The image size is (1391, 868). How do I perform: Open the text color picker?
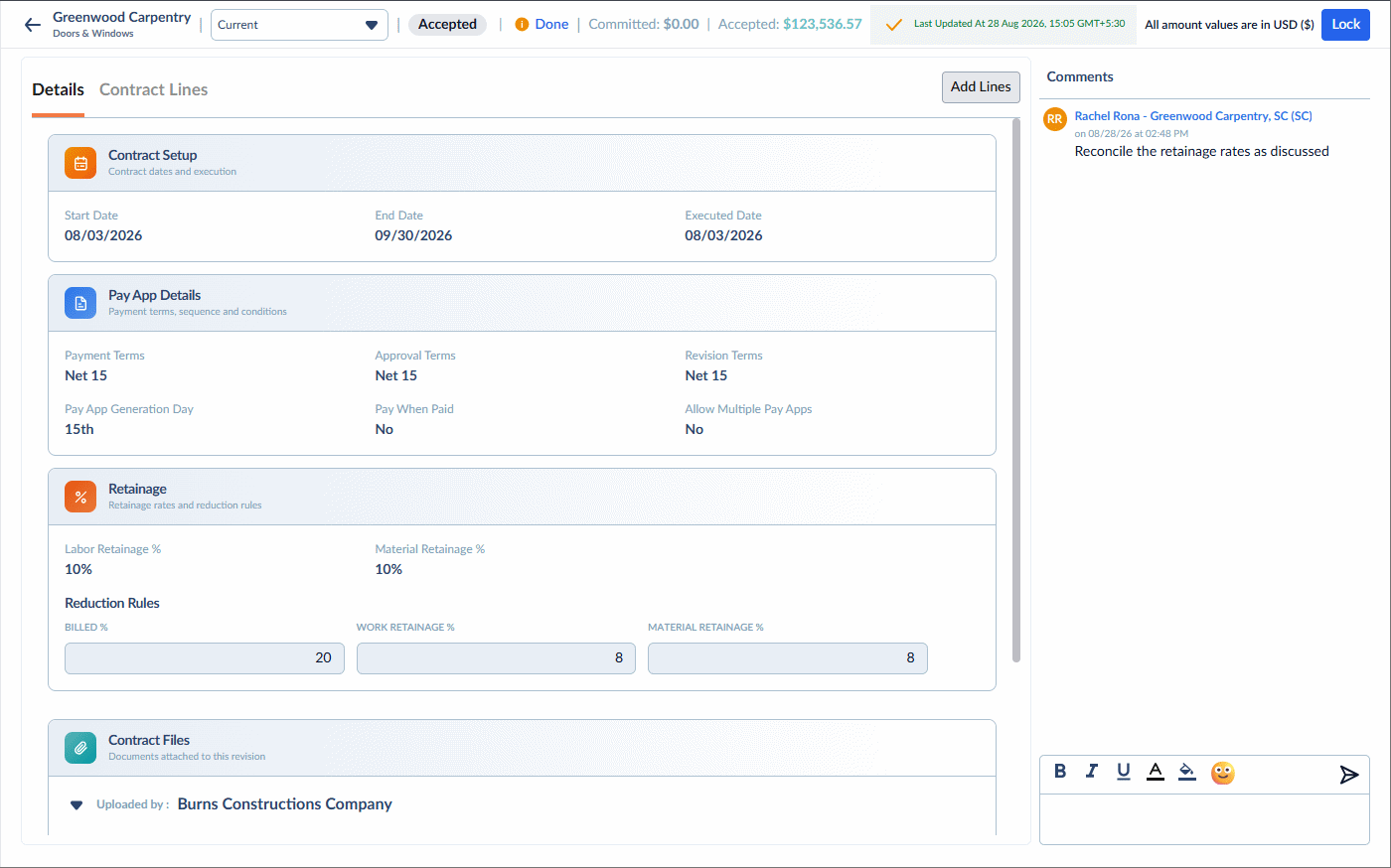(1156, 772)
